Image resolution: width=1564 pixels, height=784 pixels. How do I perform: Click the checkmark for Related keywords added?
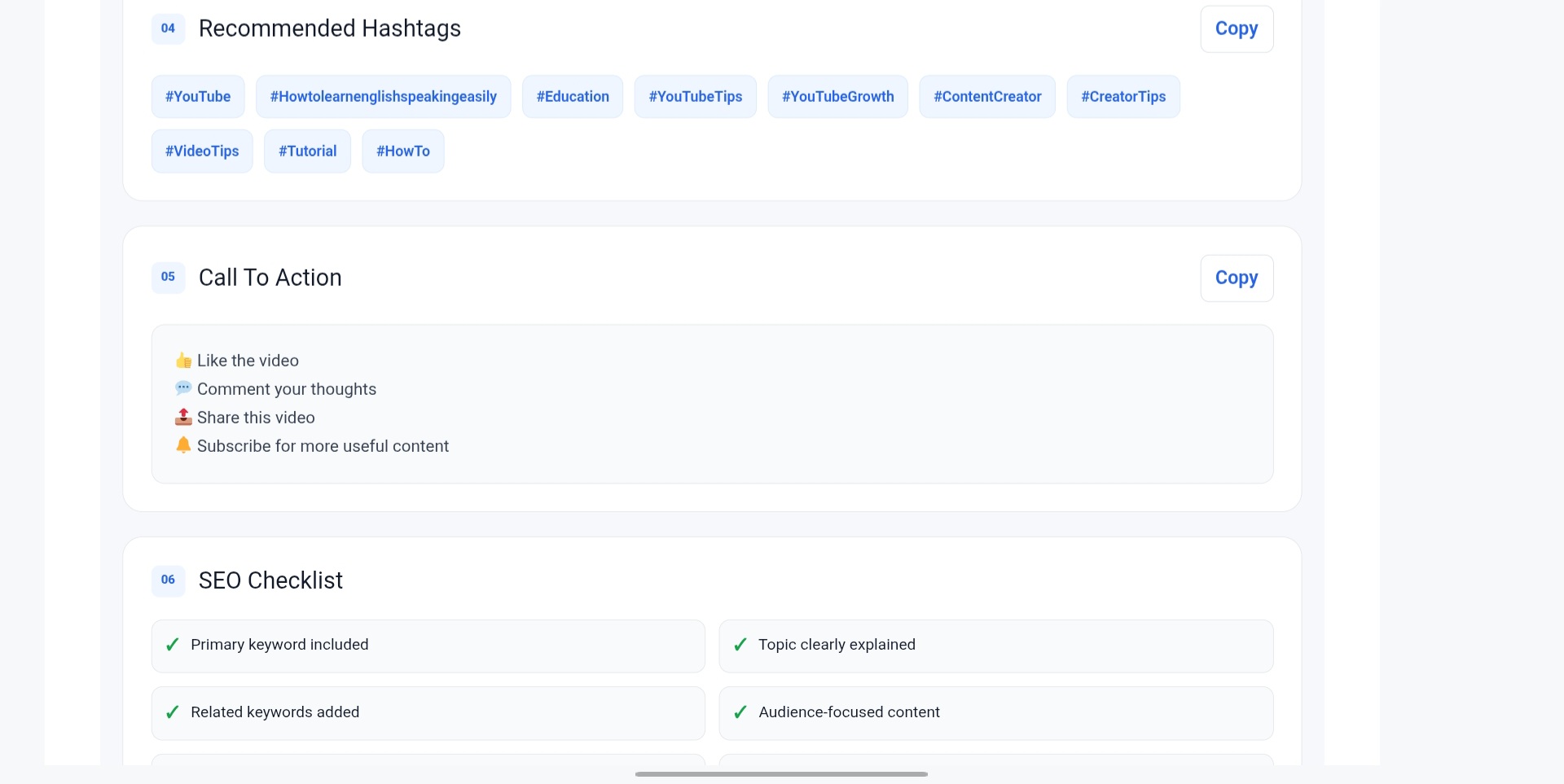(x=172, y=712)
